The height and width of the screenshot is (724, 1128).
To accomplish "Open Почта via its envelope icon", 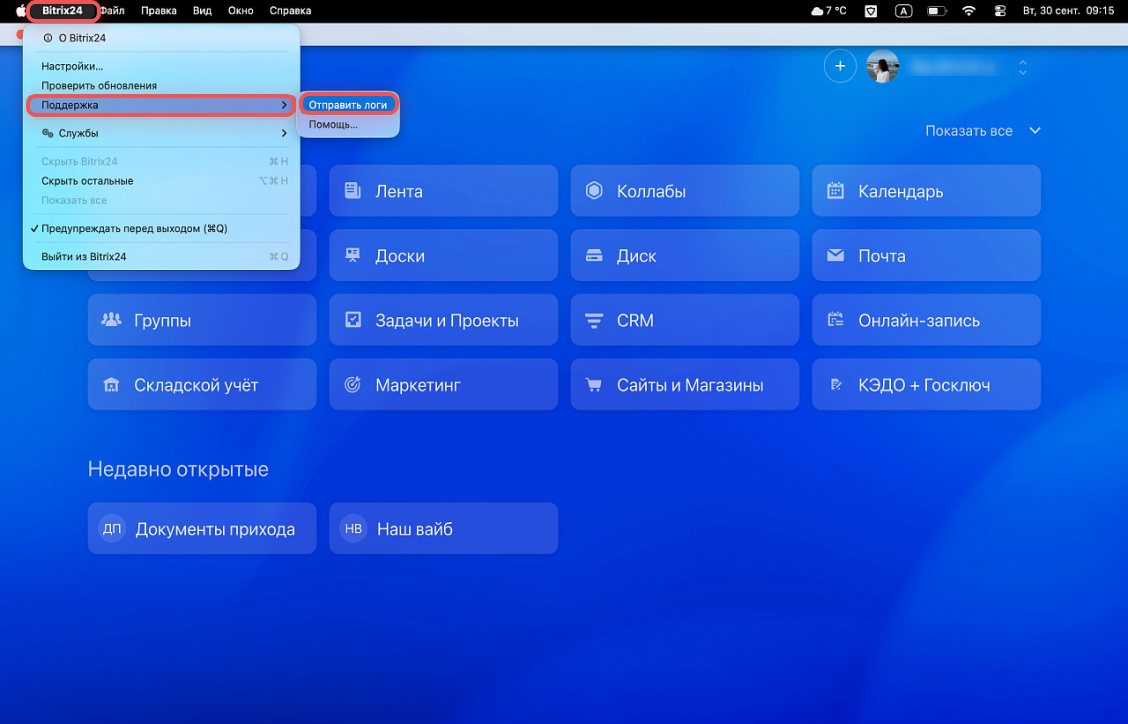I will (835, 256).
